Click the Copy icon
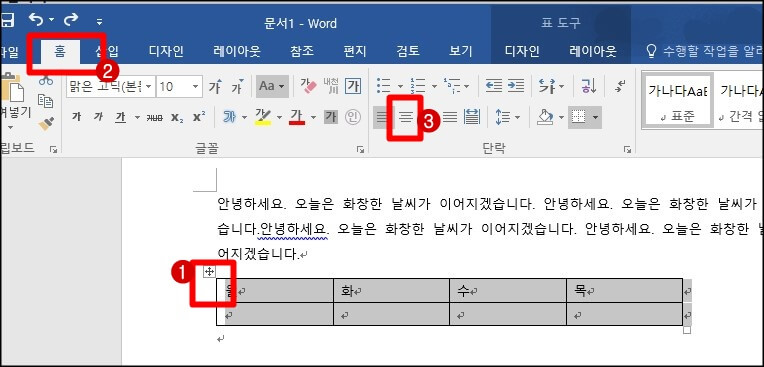 pos(46,101)
